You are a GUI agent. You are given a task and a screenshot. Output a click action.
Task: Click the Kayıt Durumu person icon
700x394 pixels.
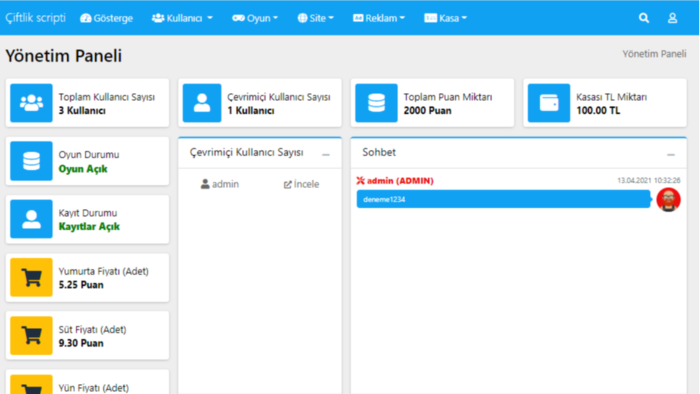(31, 219)
